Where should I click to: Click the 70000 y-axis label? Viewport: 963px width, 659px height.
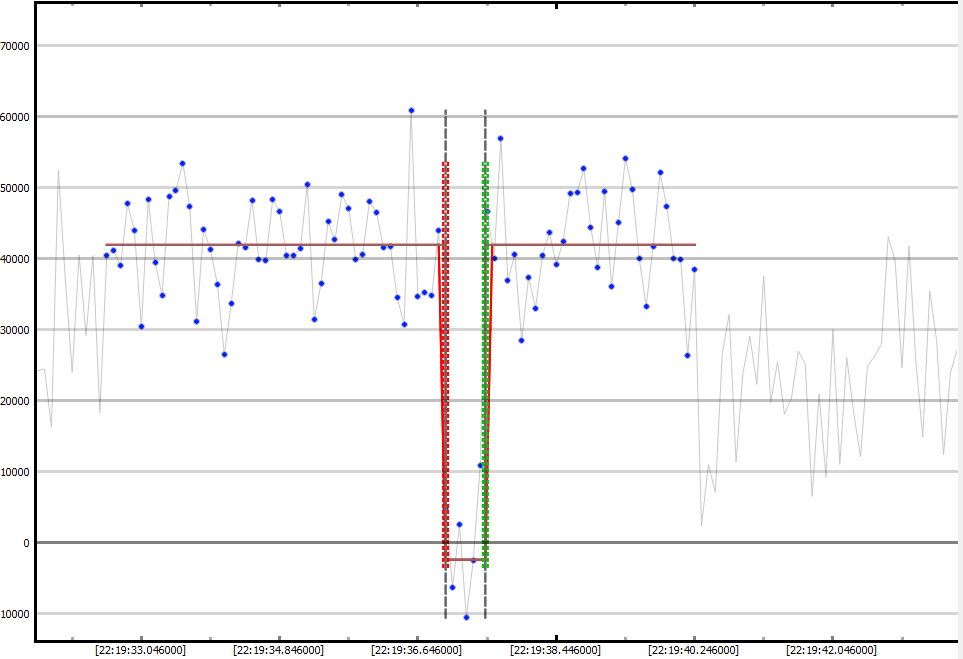click(16, 46)
